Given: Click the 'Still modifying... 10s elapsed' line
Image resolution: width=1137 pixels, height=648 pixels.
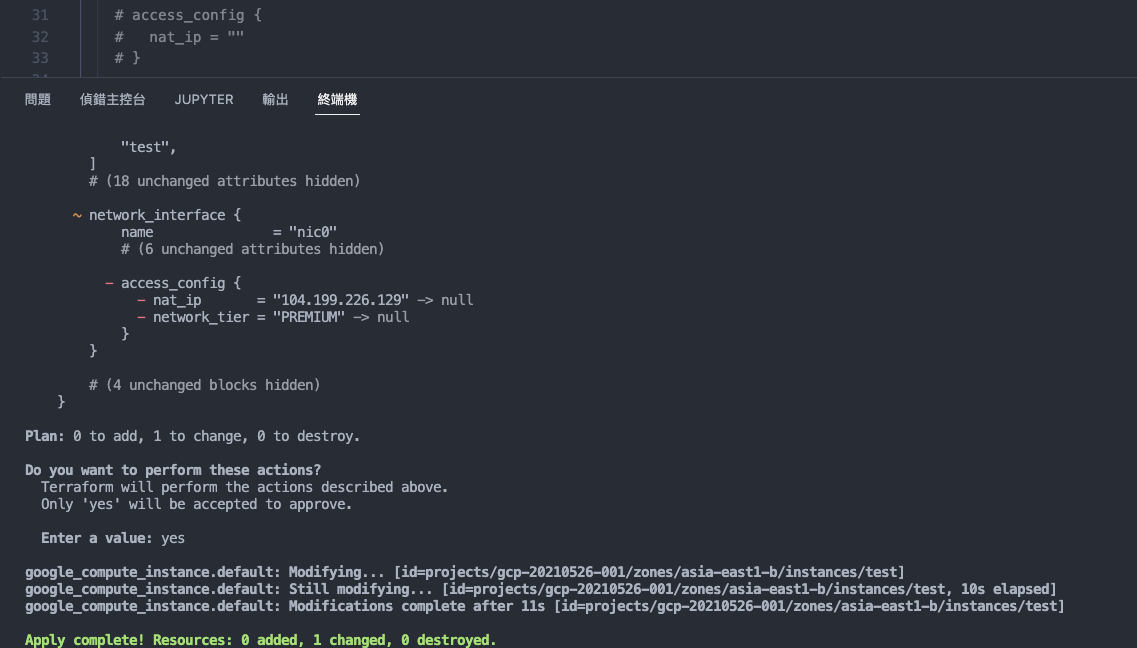Looking at the screenshot, I should (540, 589).
